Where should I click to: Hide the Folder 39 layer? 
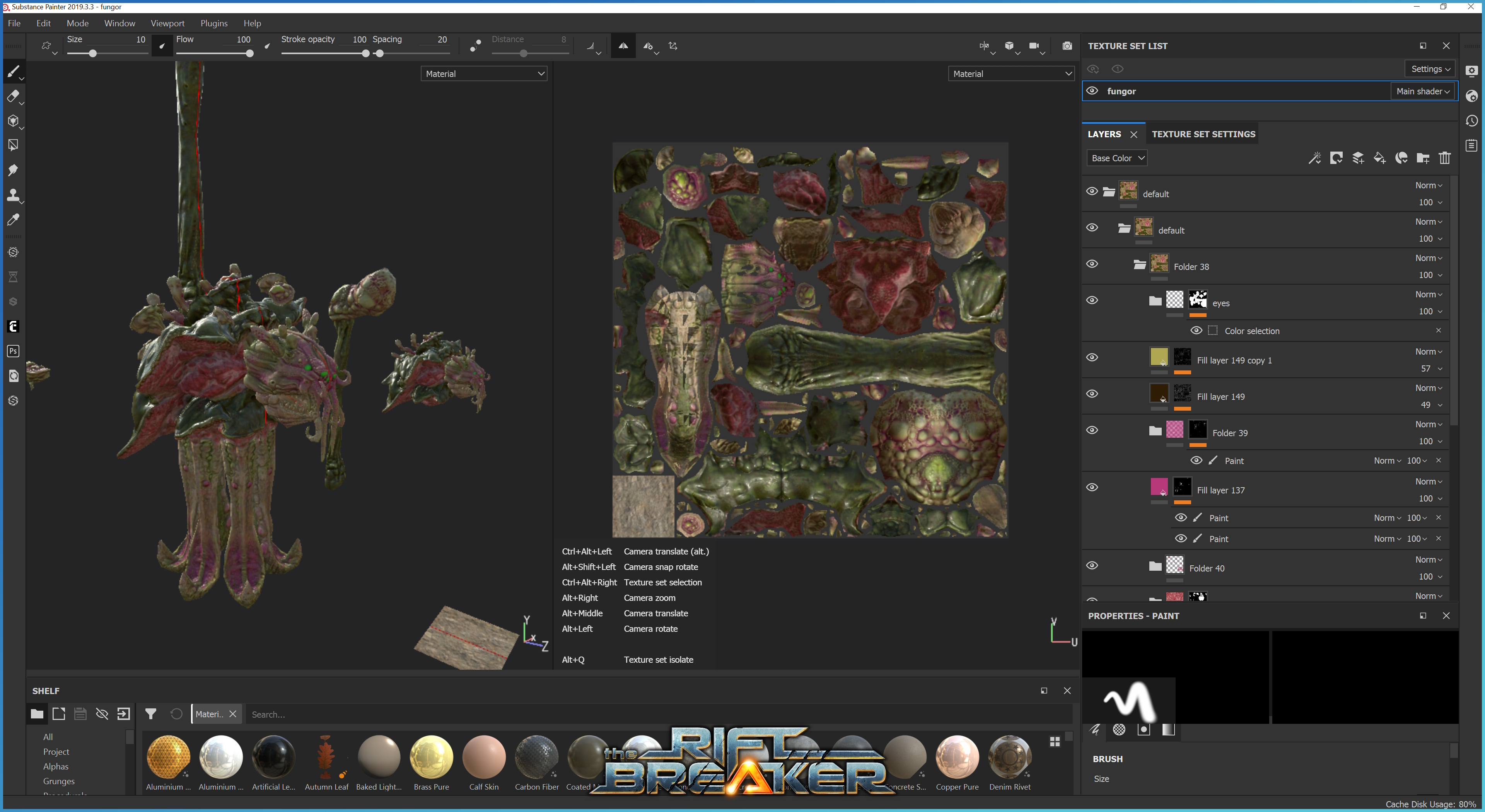coord(1092,430)
